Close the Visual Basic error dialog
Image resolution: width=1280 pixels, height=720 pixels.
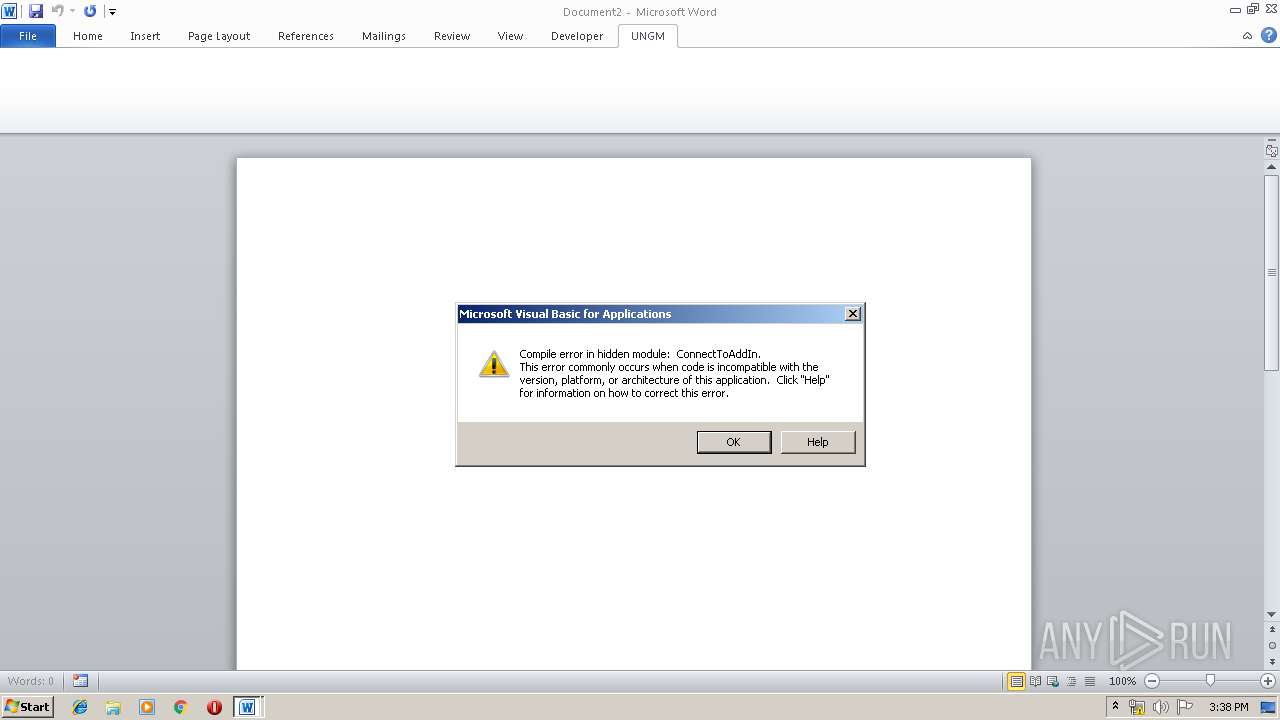coord(853,314)
